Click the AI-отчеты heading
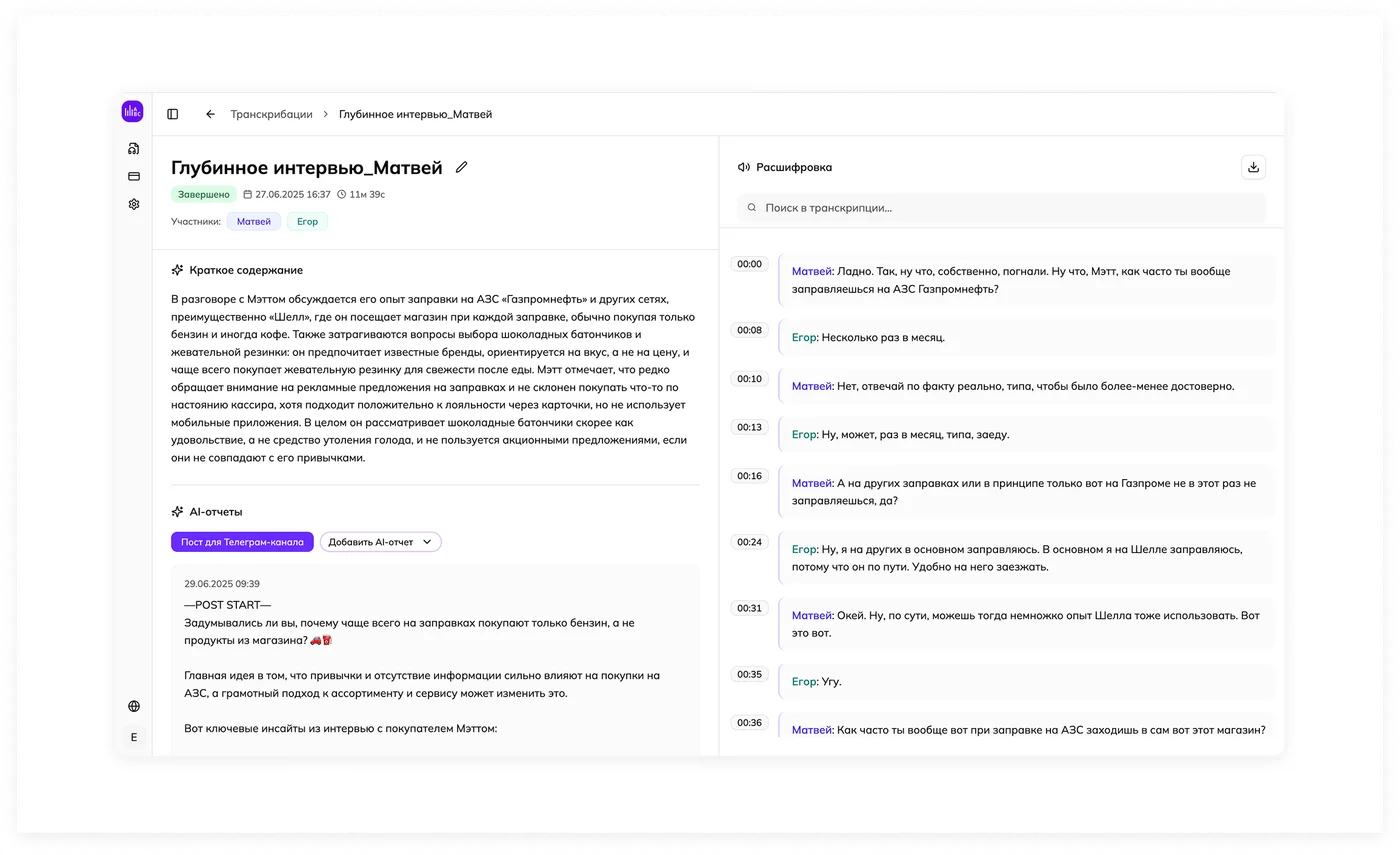Viewport: 1400px width, 855px height. (216, 512)
